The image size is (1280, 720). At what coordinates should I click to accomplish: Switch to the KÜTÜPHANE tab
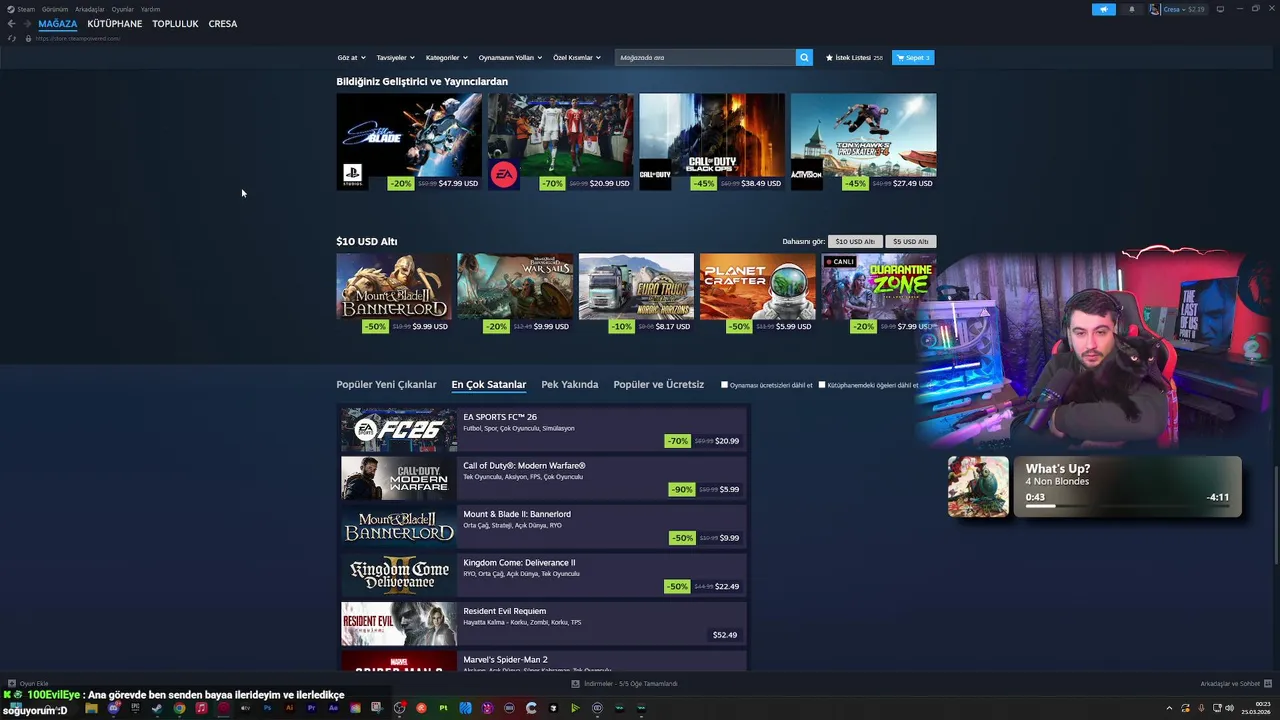(115, 23)
